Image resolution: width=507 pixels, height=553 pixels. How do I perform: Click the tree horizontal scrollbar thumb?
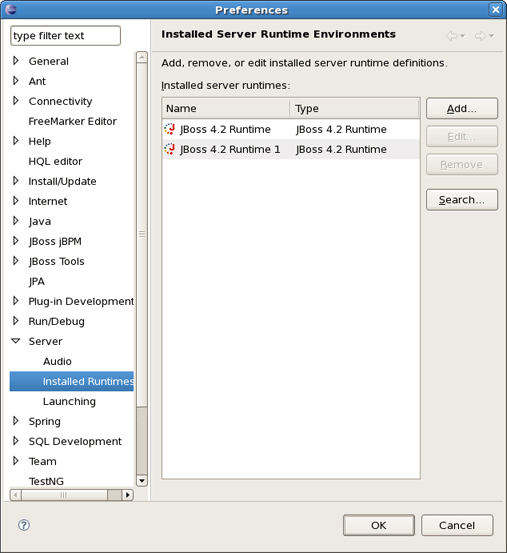click(x=65, y=495)
